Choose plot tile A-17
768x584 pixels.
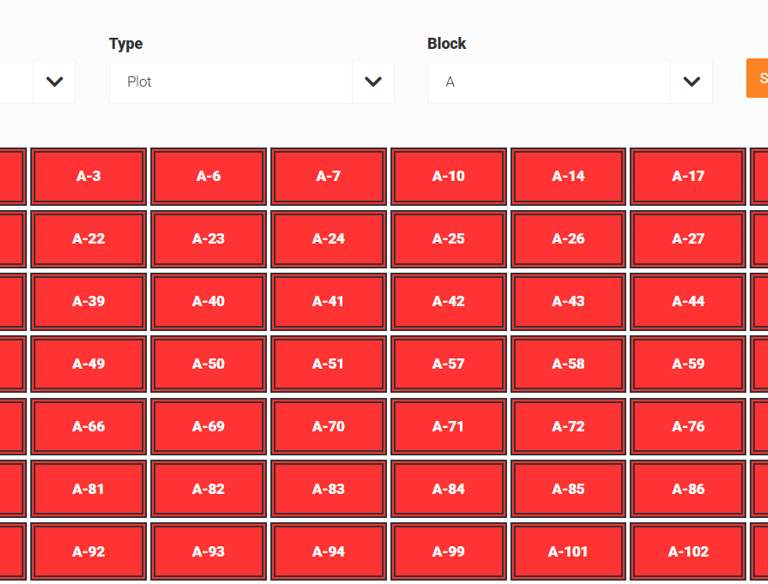coord(688,176)
